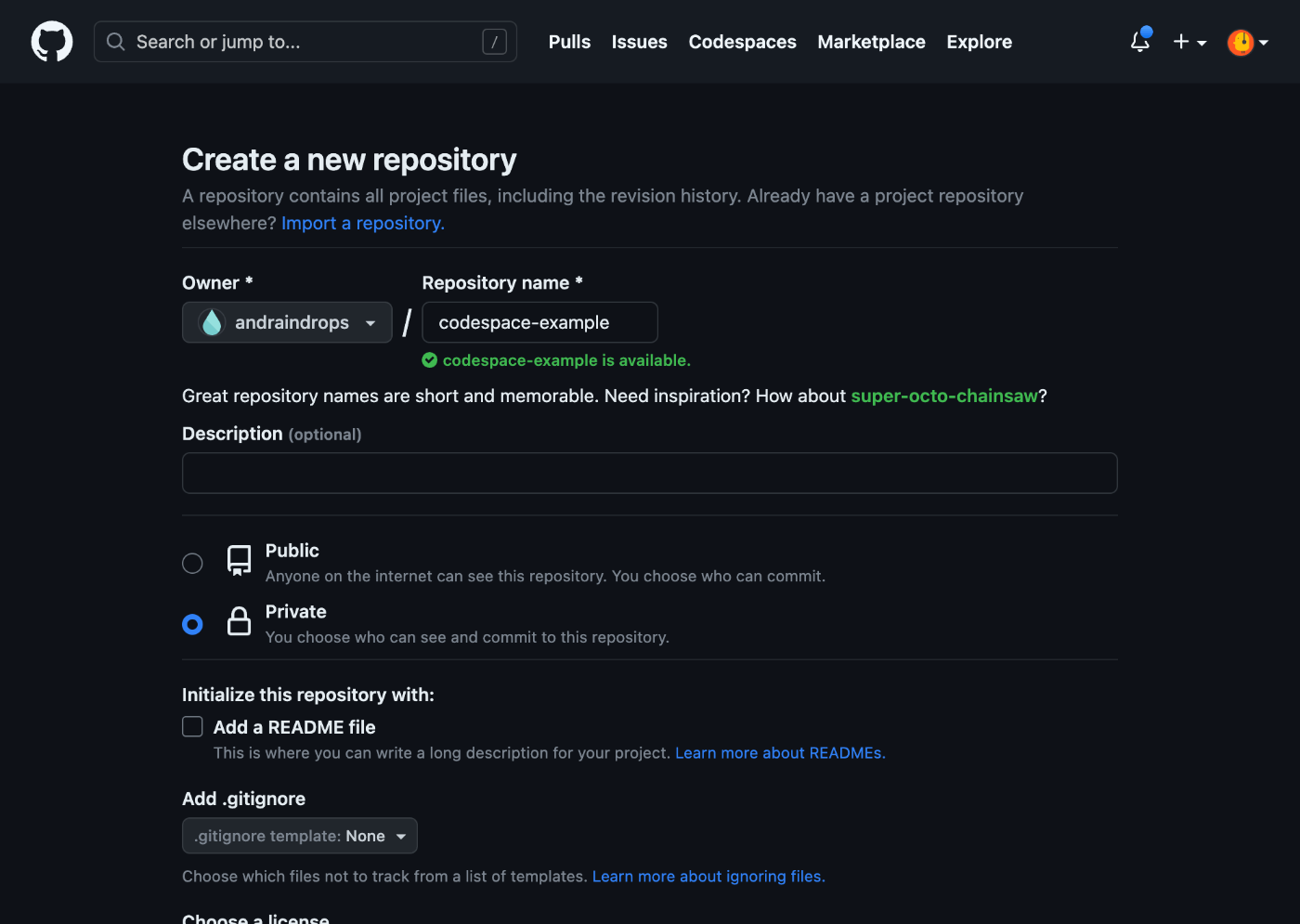Click the Private option label

pyautogui.click(x=296, y=612)
